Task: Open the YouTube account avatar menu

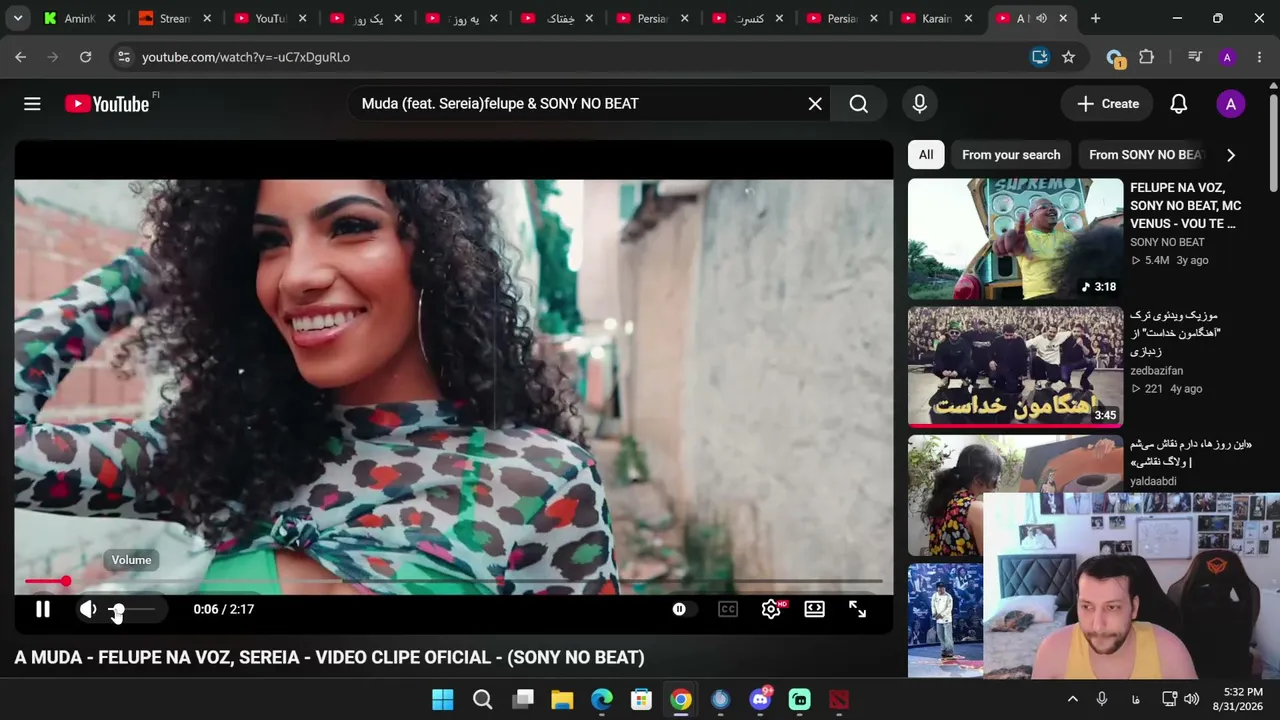Action: (1231, 104)
